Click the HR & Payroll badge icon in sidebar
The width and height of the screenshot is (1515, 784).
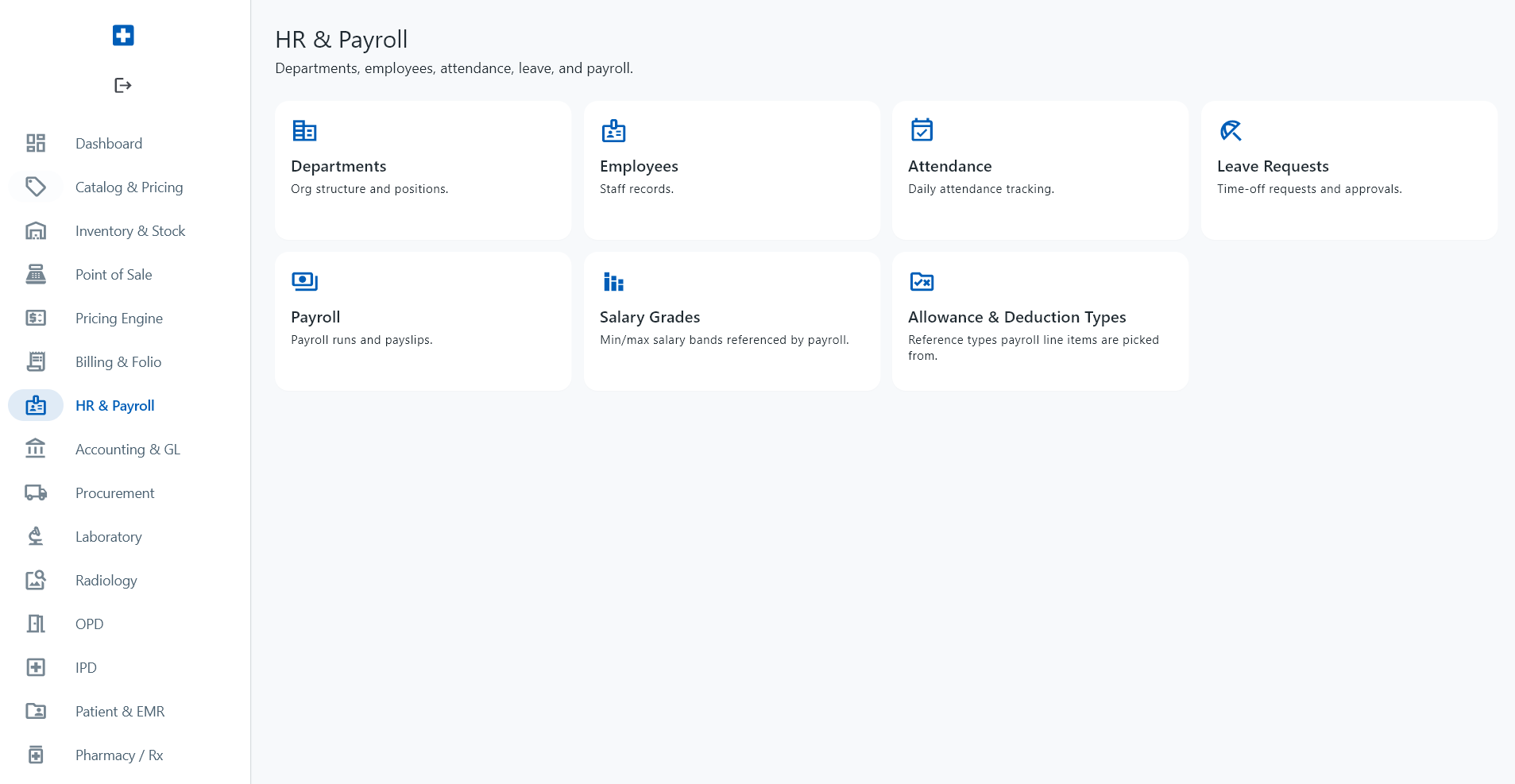(36, 405)
